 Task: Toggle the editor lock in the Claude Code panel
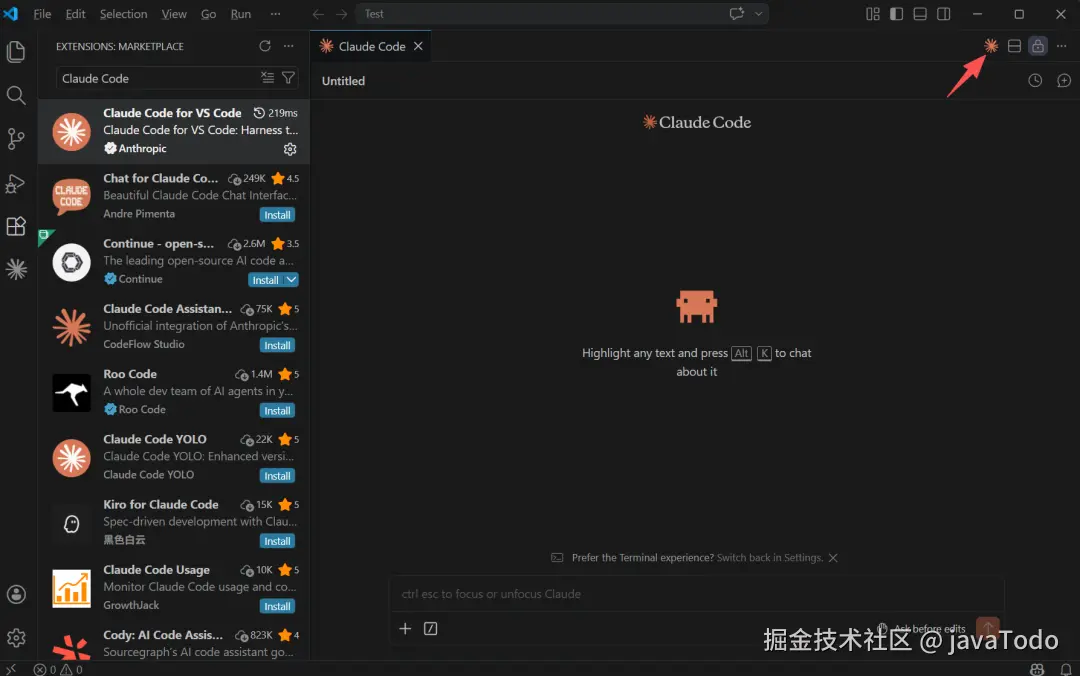tap(1037, 46)
